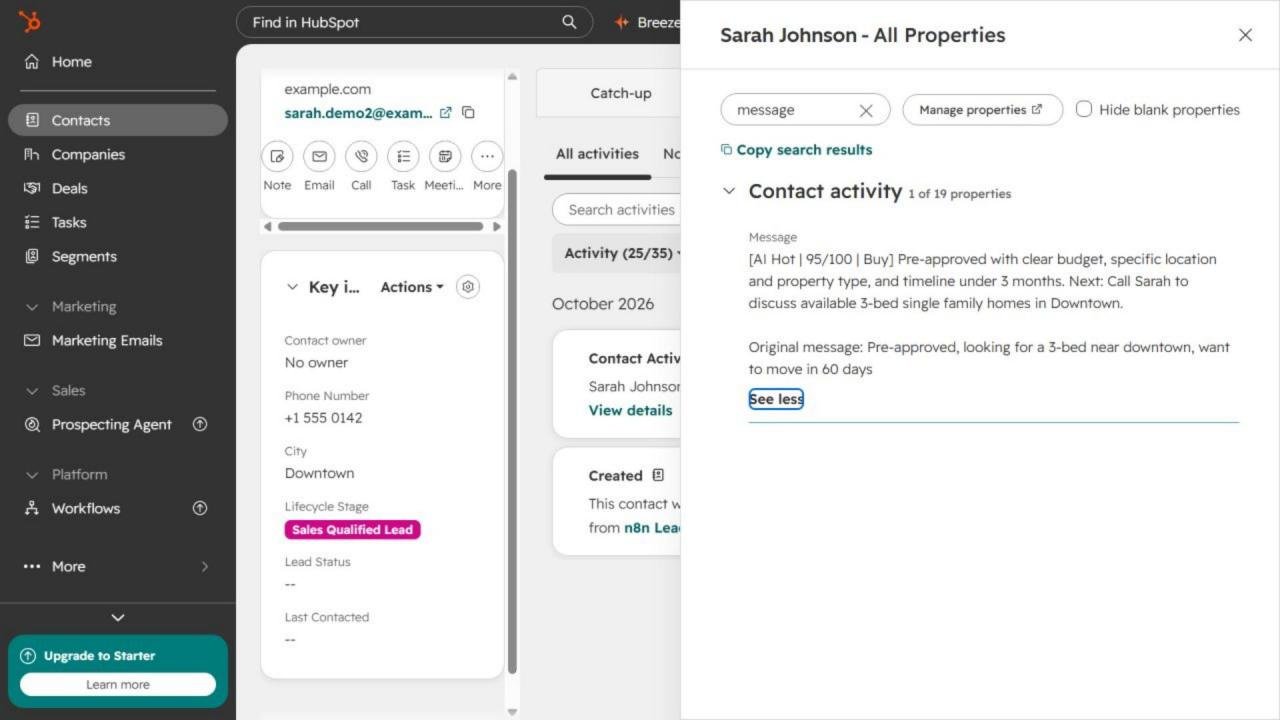This screenshot has height=720, width=1280.
Task: Switch to the All activities tab
Action: pos(597,154)
